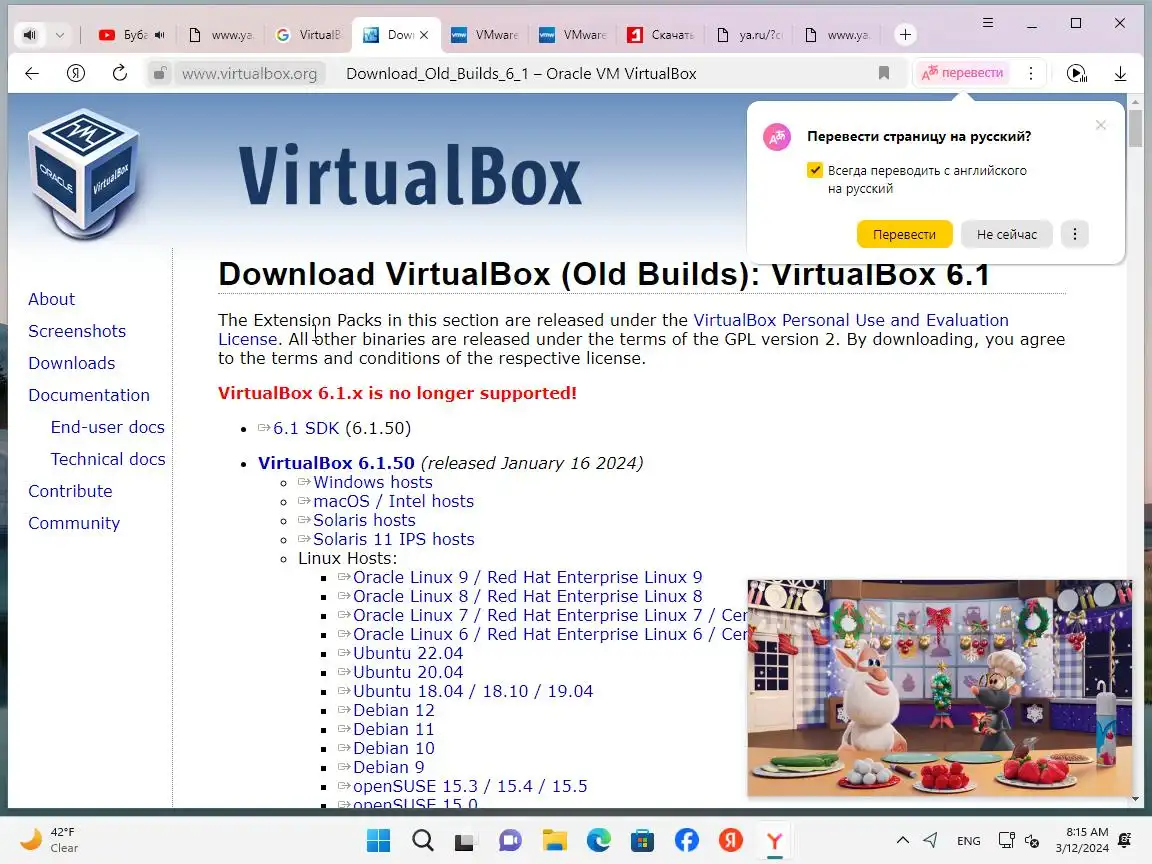Expand the tab audio dropdown arrow
The image size is (1152, 864).
coord(60,35)
